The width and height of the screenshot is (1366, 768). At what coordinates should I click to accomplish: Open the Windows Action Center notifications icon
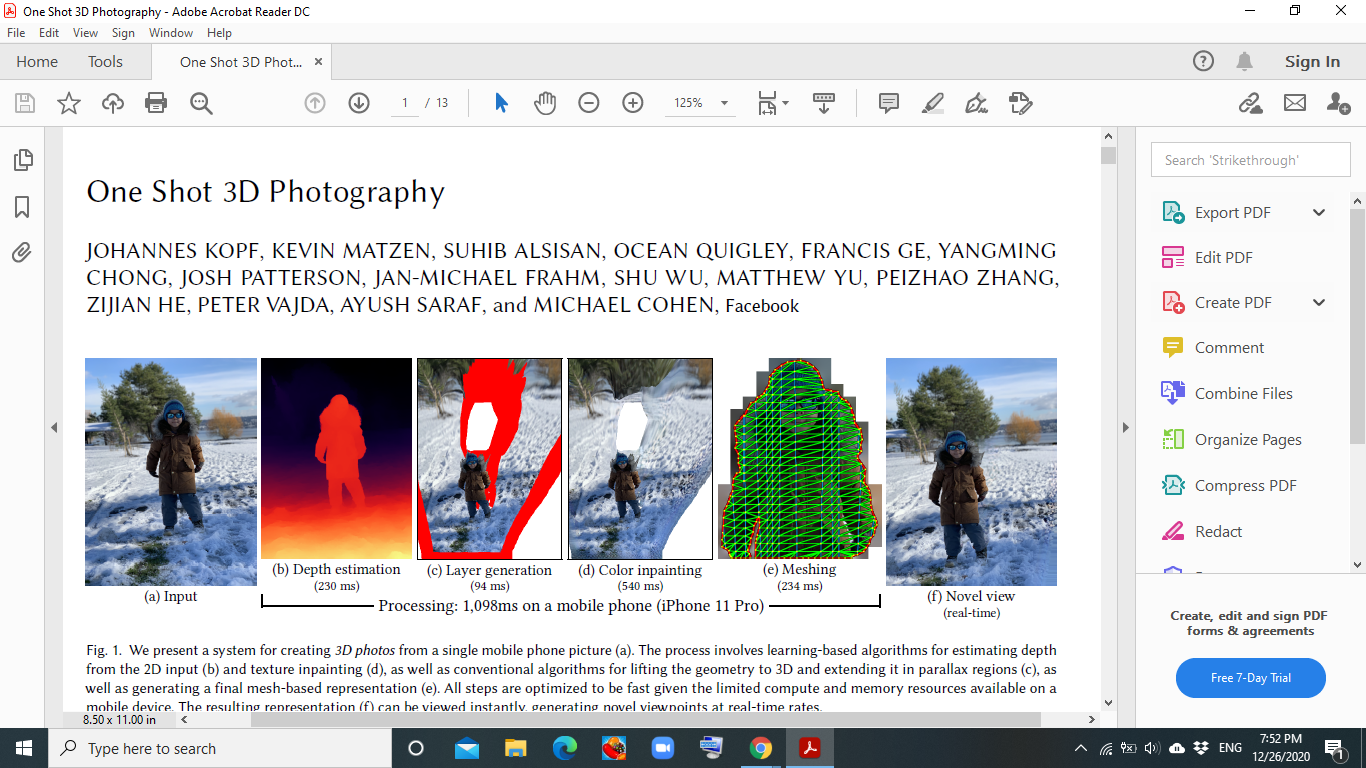(x=1334, y=748)
